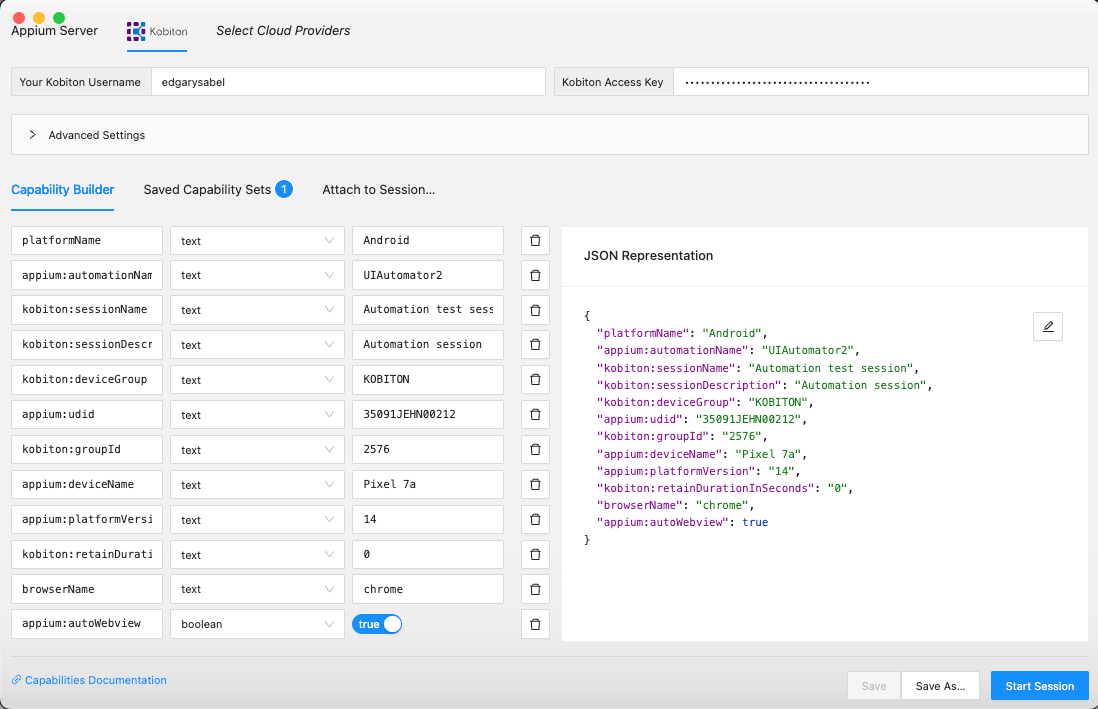
Task: Click the Kobiton Access Key field
Action: (880, 82)
